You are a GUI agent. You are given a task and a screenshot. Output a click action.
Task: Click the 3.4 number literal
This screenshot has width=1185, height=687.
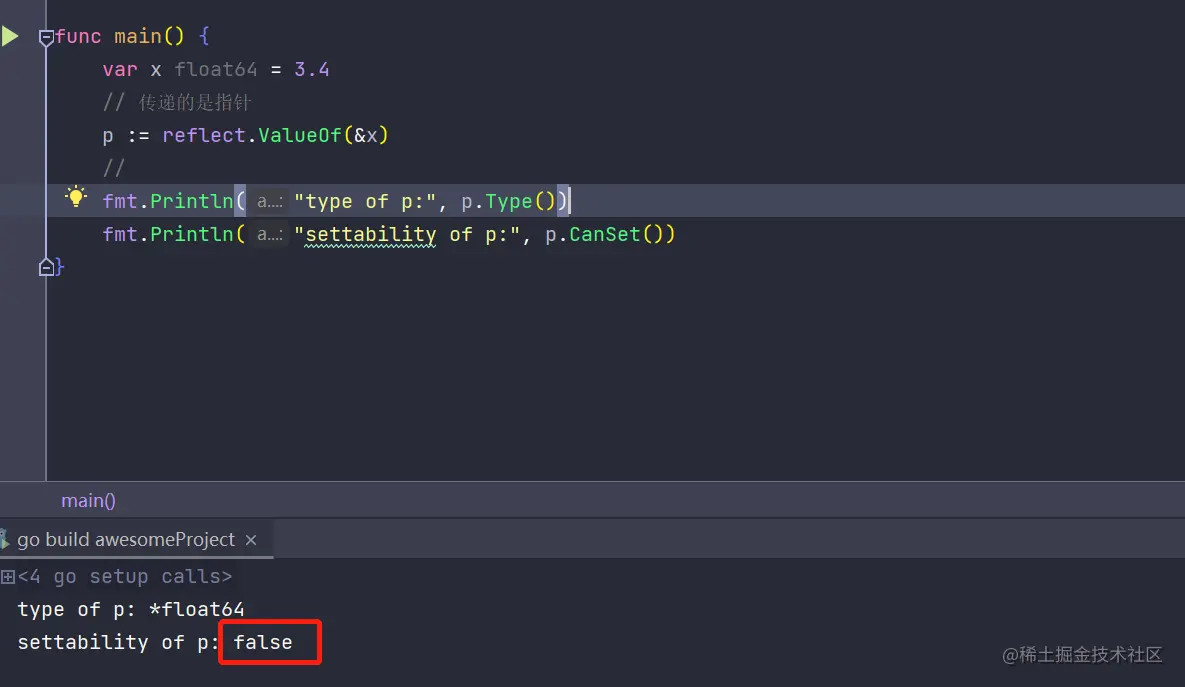[311, 70]
